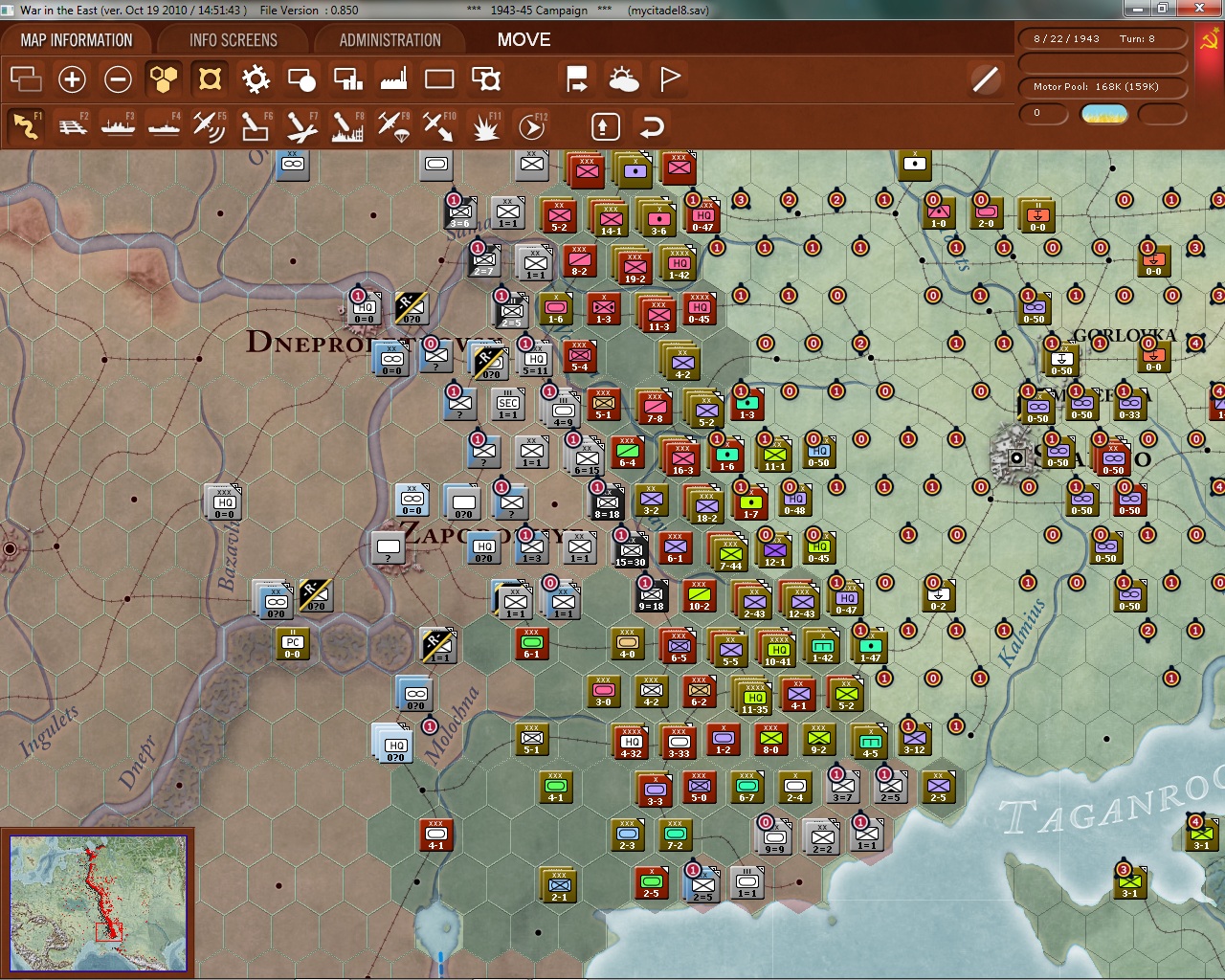The height and width of the screenshot is (980, 1225).
Task: Open the ADMINISTRATION tab
Action: click(390, 40)
